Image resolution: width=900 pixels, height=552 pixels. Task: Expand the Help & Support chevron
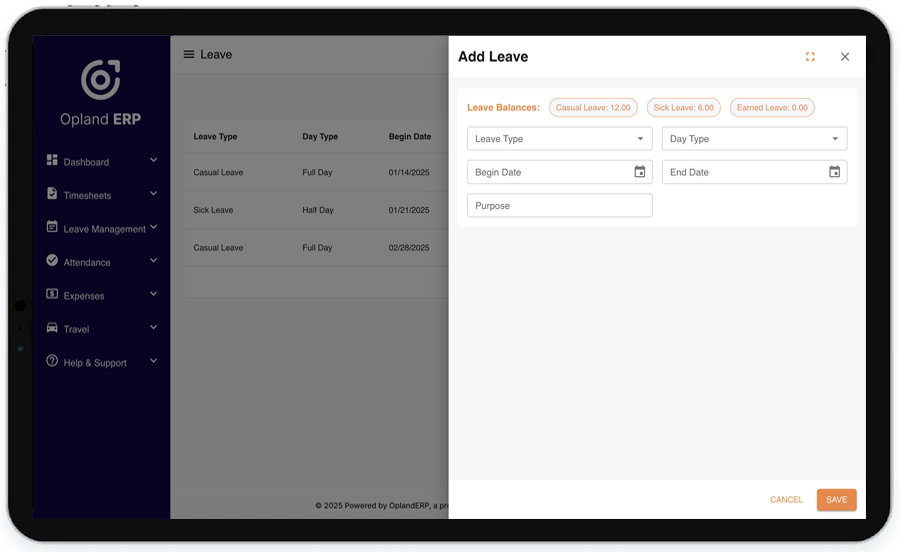pyautogui.click(x=153, y=361)
